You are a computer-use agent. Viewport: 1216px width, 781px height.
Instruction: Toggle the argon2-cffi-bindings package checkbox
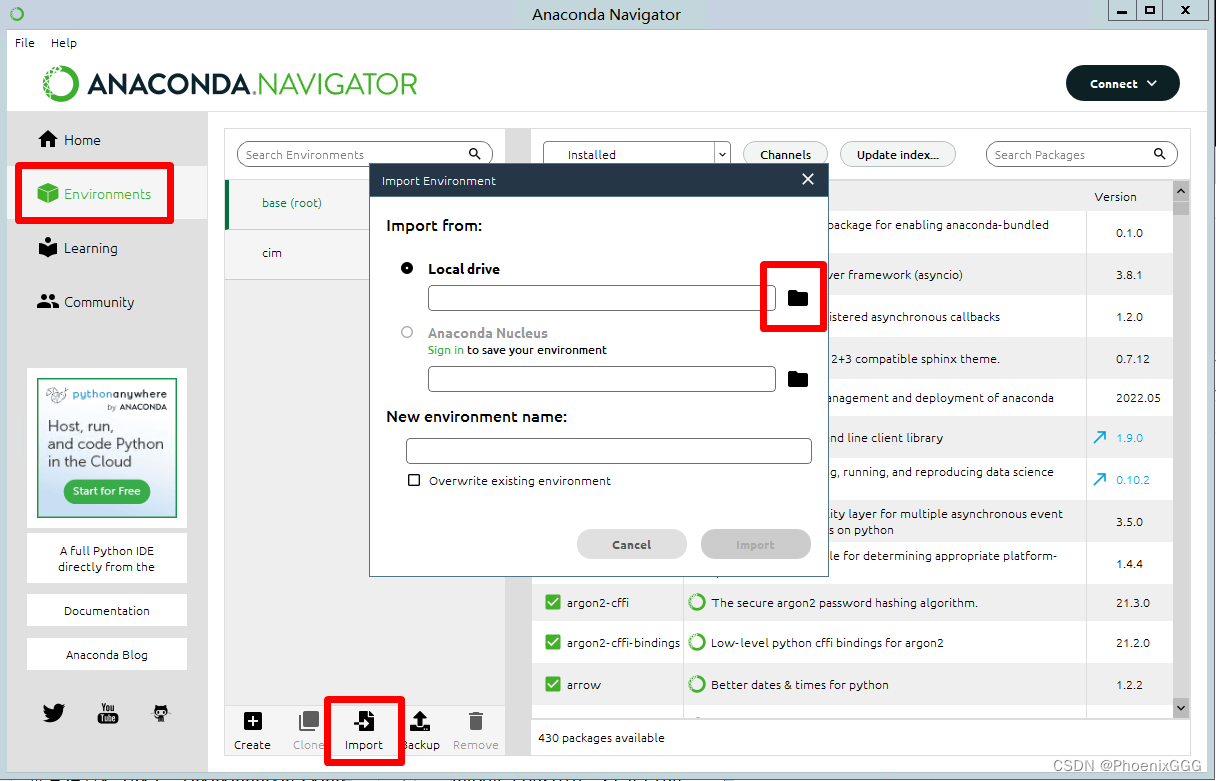point(552,643)
